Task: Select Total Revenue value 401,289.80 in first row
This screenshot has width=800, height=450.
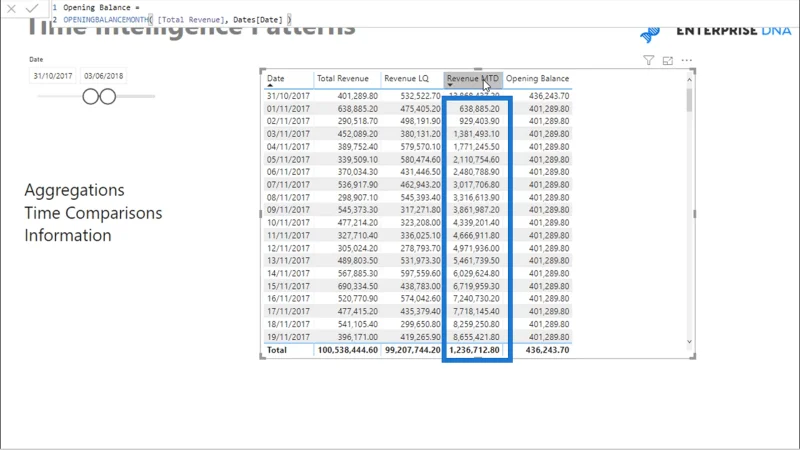Action: tap(358, 96)
